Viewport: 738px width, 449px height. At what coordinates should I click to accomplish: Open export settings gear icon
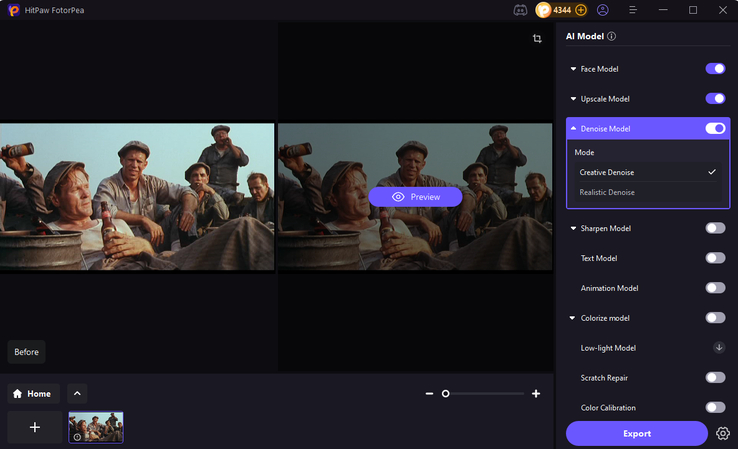point(723,433)
